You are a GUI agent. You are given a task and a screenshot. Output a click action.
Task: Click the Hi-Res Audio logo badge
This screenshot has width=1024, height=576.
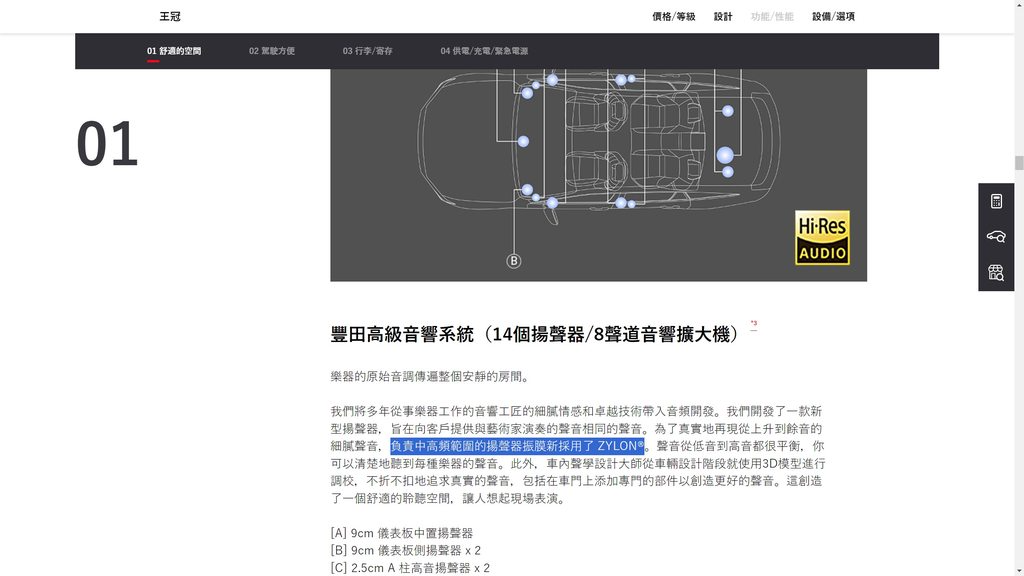(x=822, y=238)
